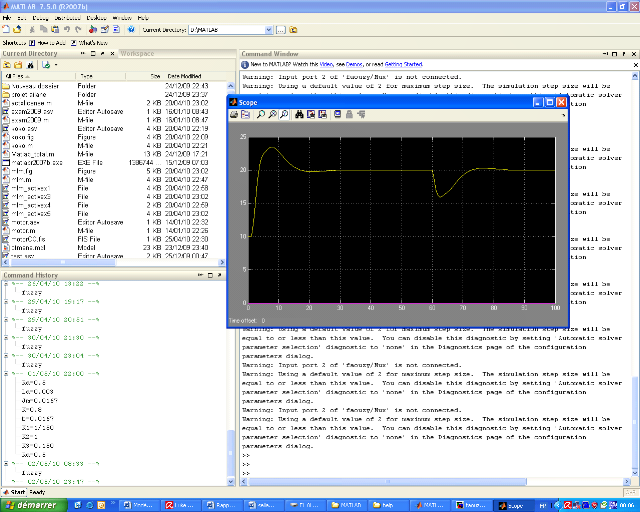Collapse the 29/04/10 19:22 history group
This screenshot has height=512, width=640.
[6, 284]
